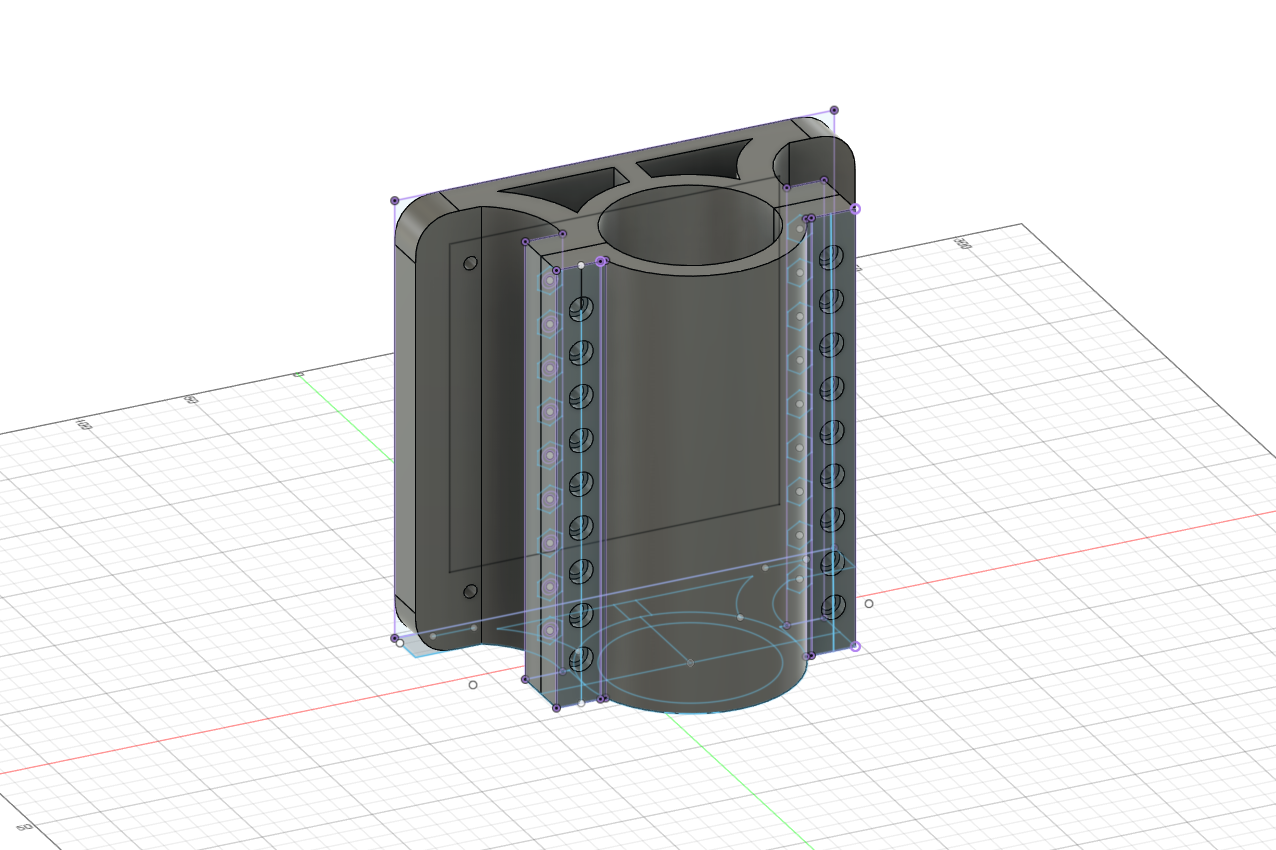Select sketch point above the model's top-right corner

pyautogui.click(x=834, y=110)
